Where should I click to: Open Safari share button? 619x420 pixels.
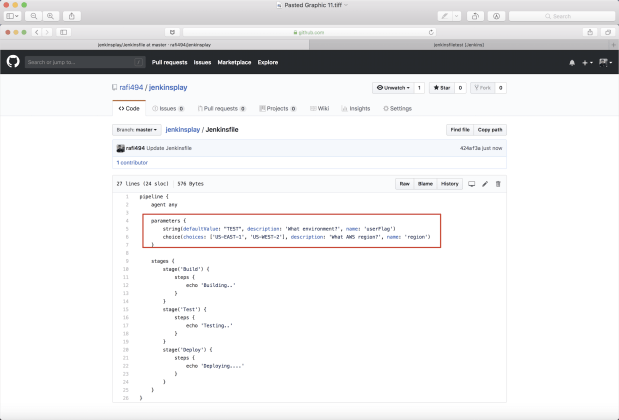point(590,32)
